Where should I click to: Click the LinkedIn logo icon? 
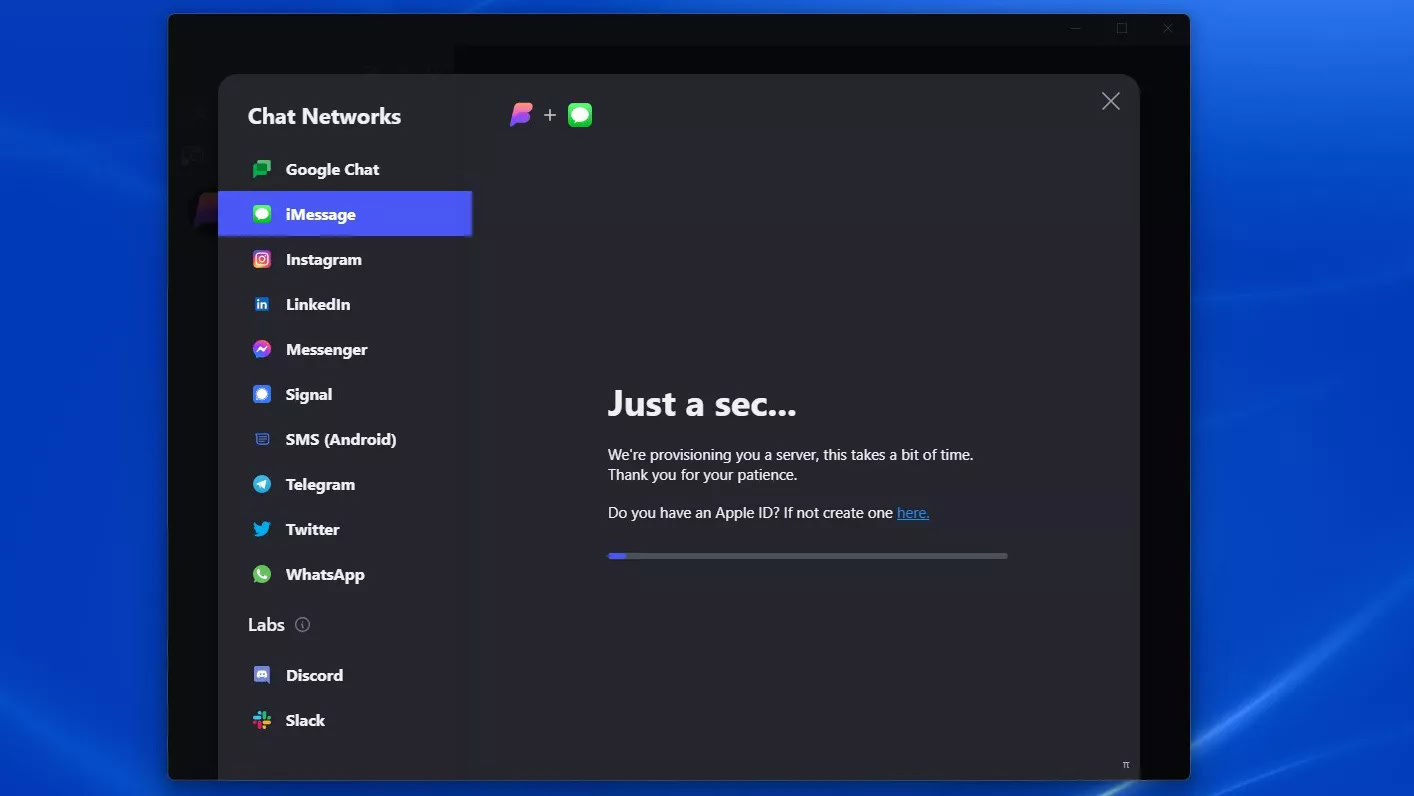point(262,304)
